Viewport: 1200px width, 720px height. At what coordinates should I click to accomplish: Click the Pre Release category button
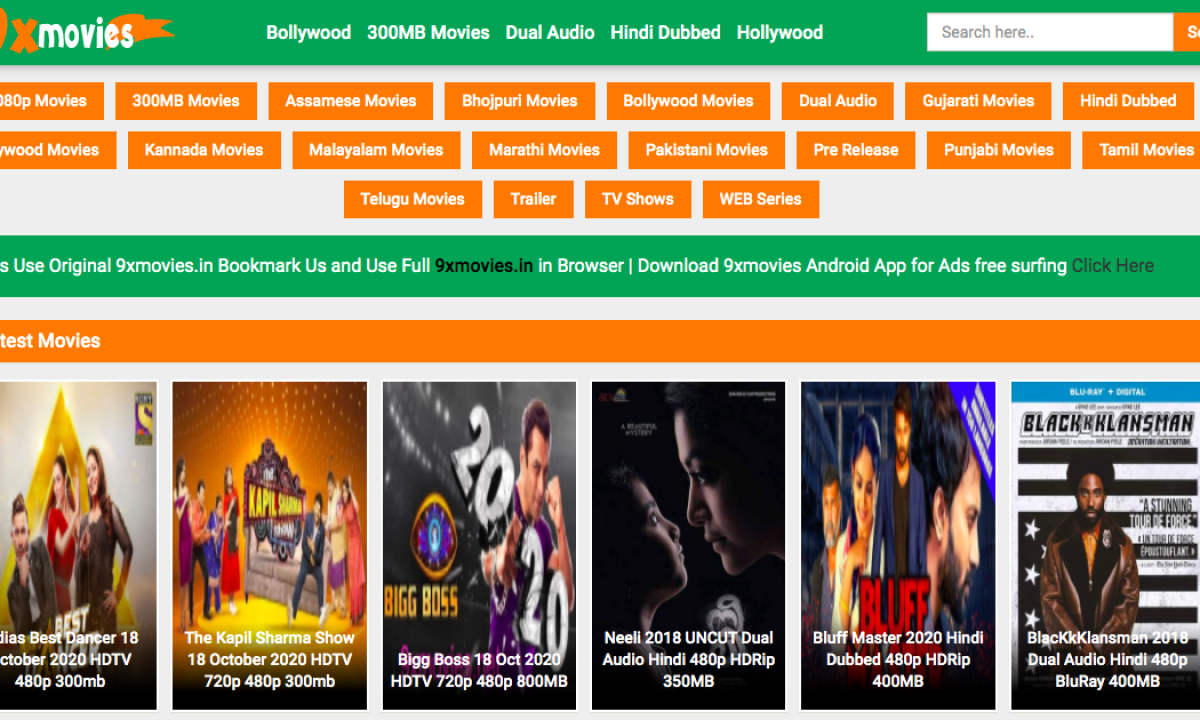click(855, 150)
